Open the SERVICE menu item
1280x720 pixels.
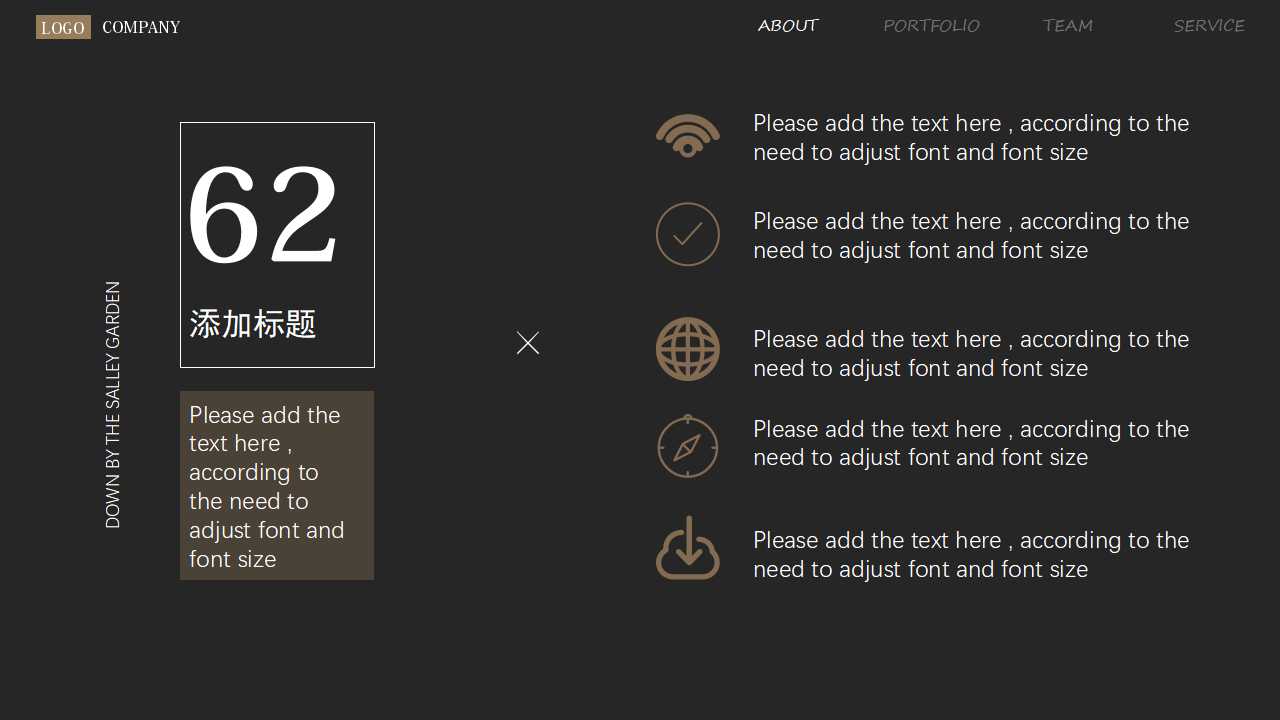(x=1208, y=26)
